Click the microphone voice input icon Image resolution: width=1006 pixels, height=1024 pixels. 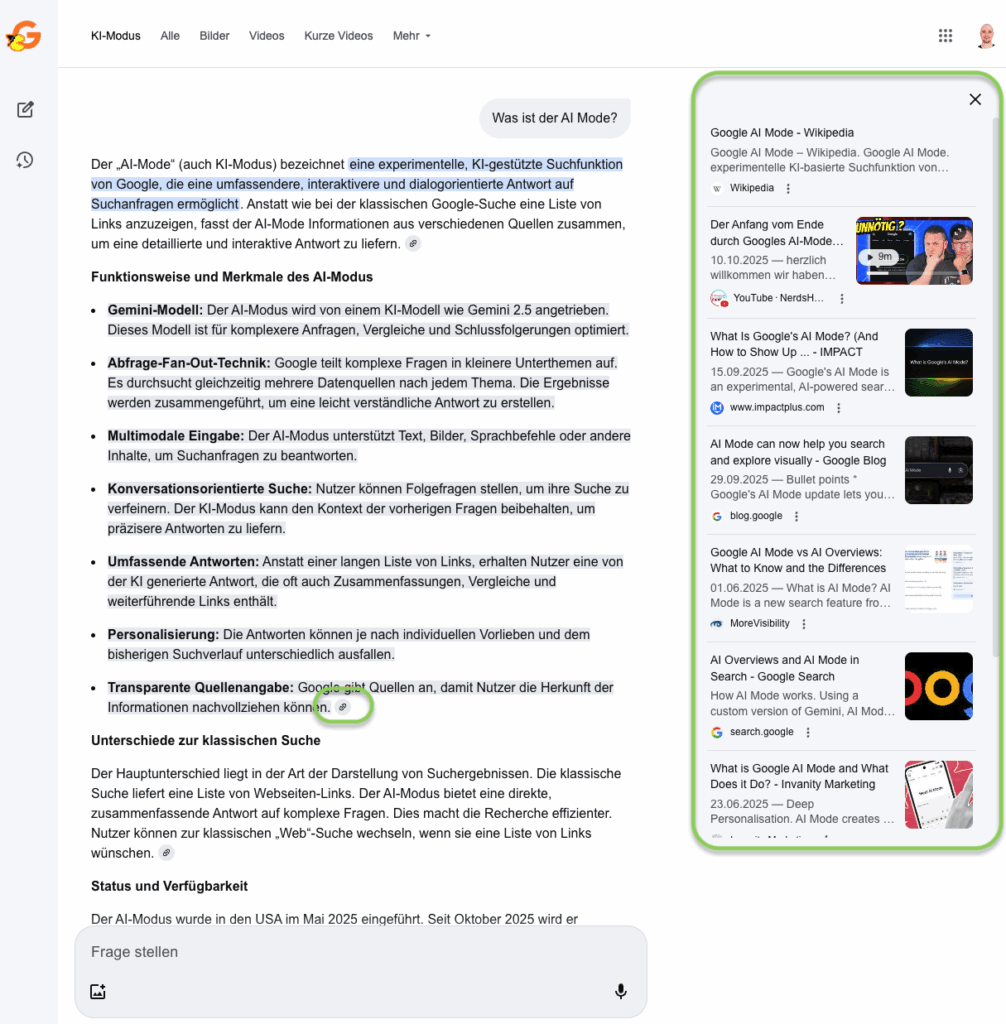coord(620,991)
